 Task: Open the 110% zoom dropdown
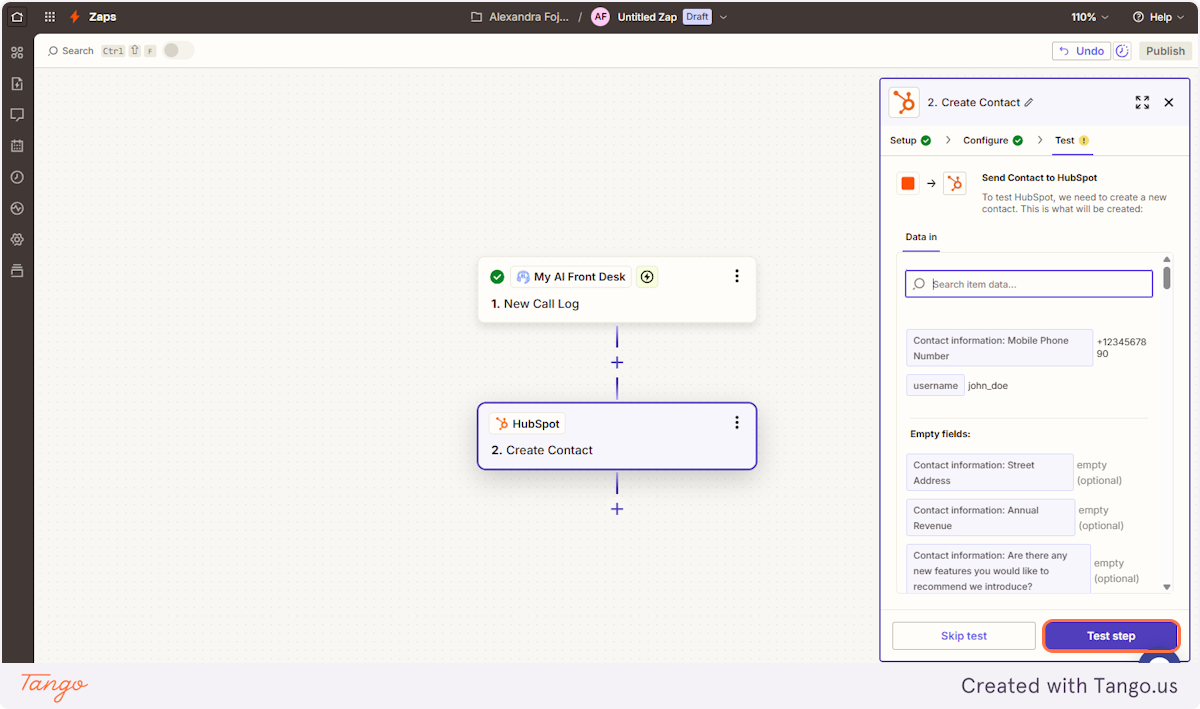tap(1090, 17)
